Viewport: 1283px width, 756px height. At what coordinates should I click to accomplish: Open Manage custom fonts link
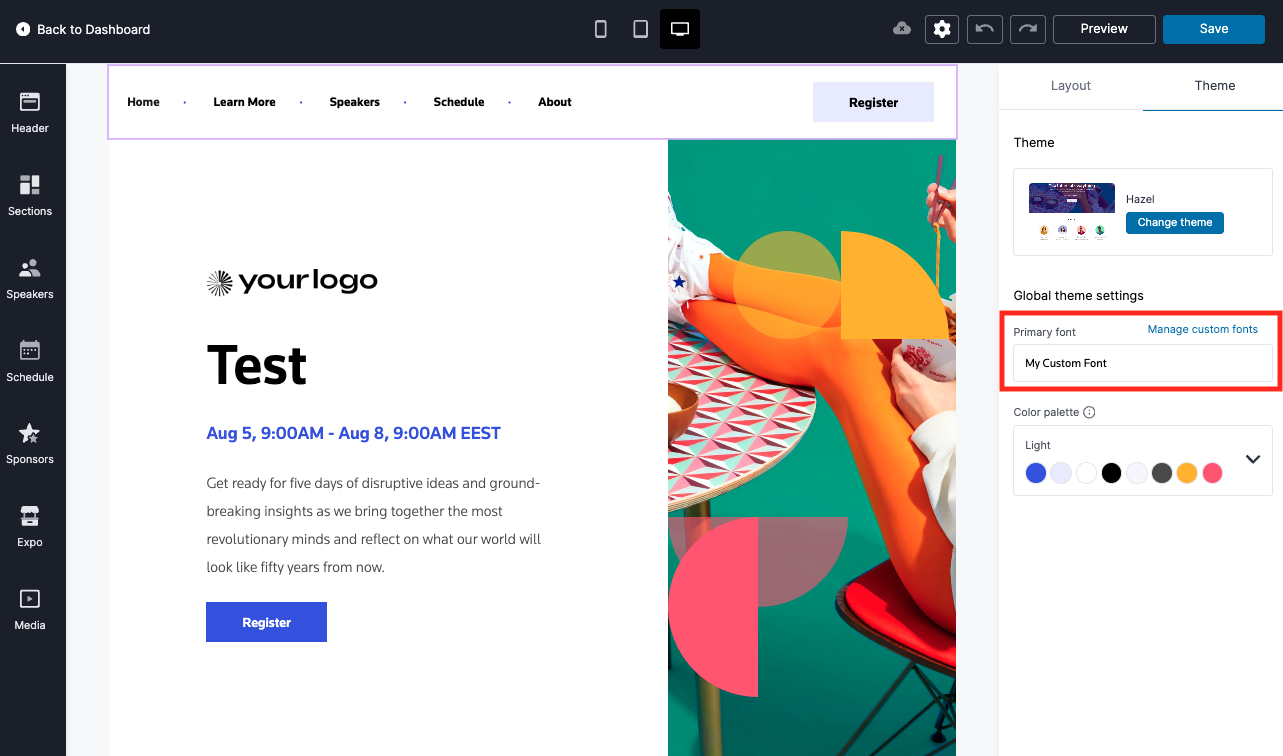point(1203,329)
